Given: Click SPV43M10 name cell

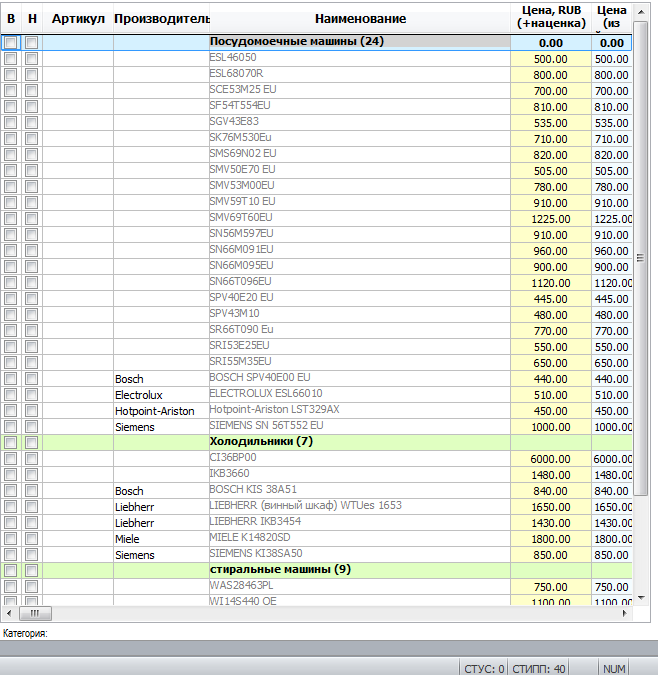Looking at the screenshot, I should 360,314.
